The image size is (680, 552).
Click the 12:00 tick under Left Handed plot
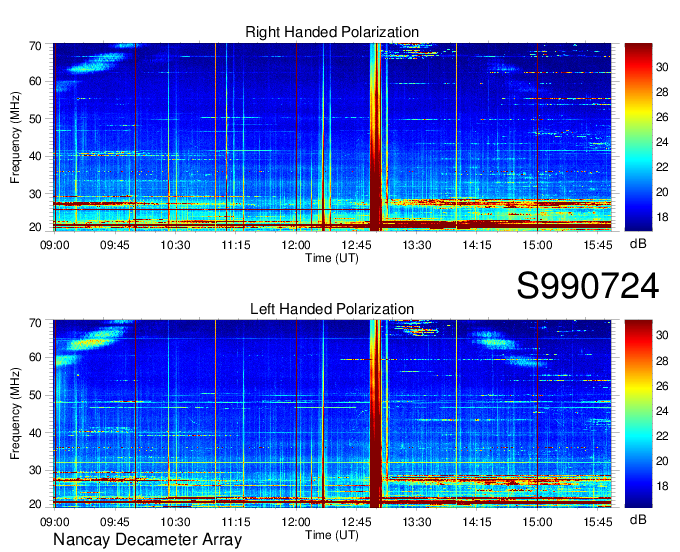pos(296,522)
